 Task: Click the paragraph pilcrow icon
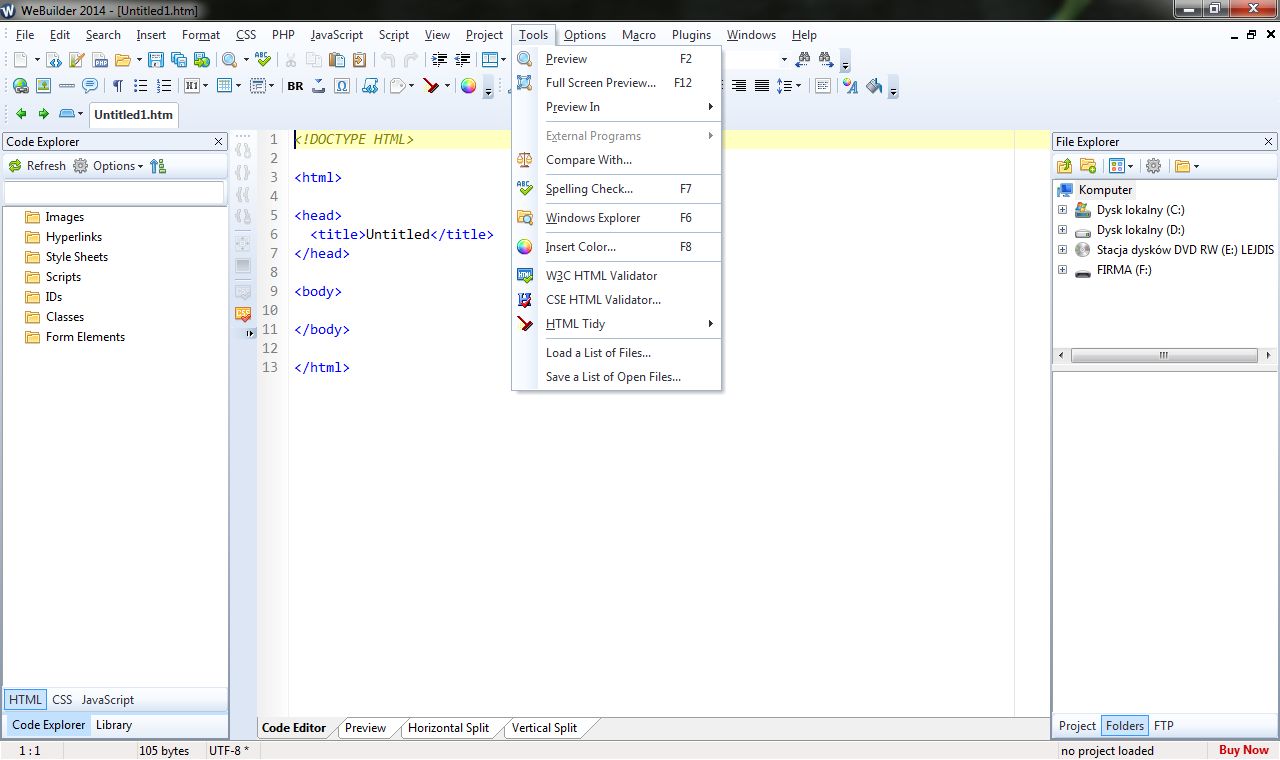coord(117,86)
